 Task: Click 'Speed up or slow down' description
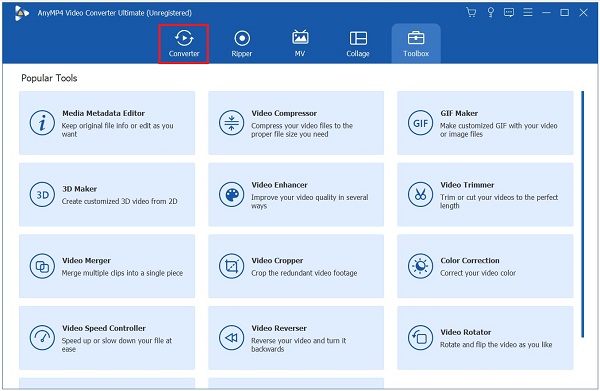tap(116, 344)
